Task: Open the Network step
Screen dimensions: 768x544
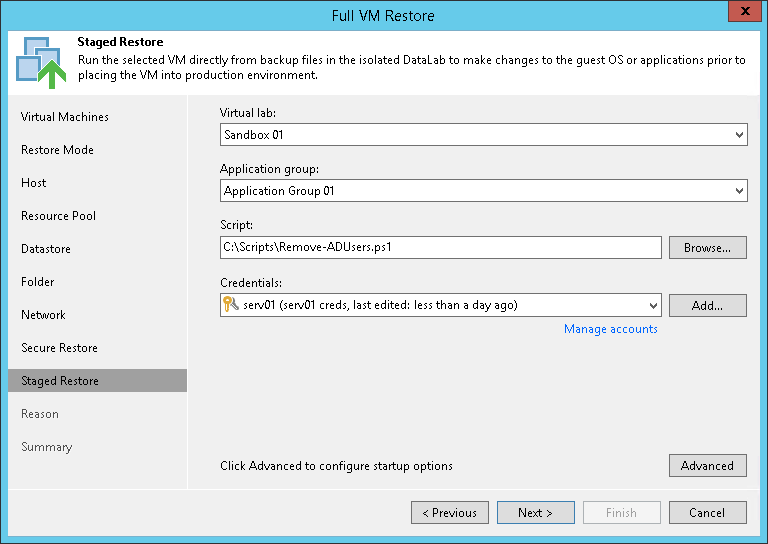Action: click(43, 315)
